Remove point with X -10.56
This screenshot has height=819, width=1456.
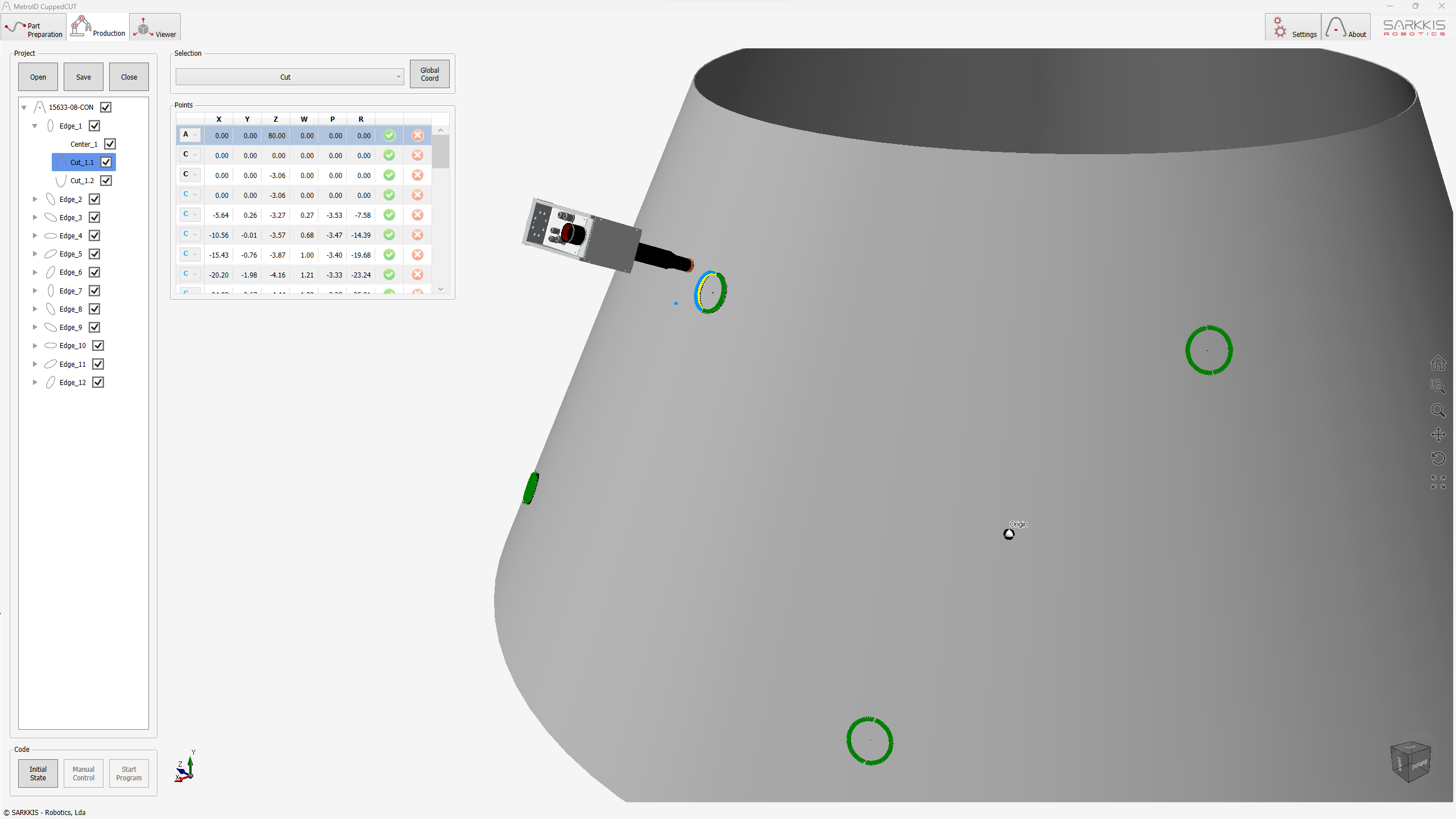coord(417,235)
